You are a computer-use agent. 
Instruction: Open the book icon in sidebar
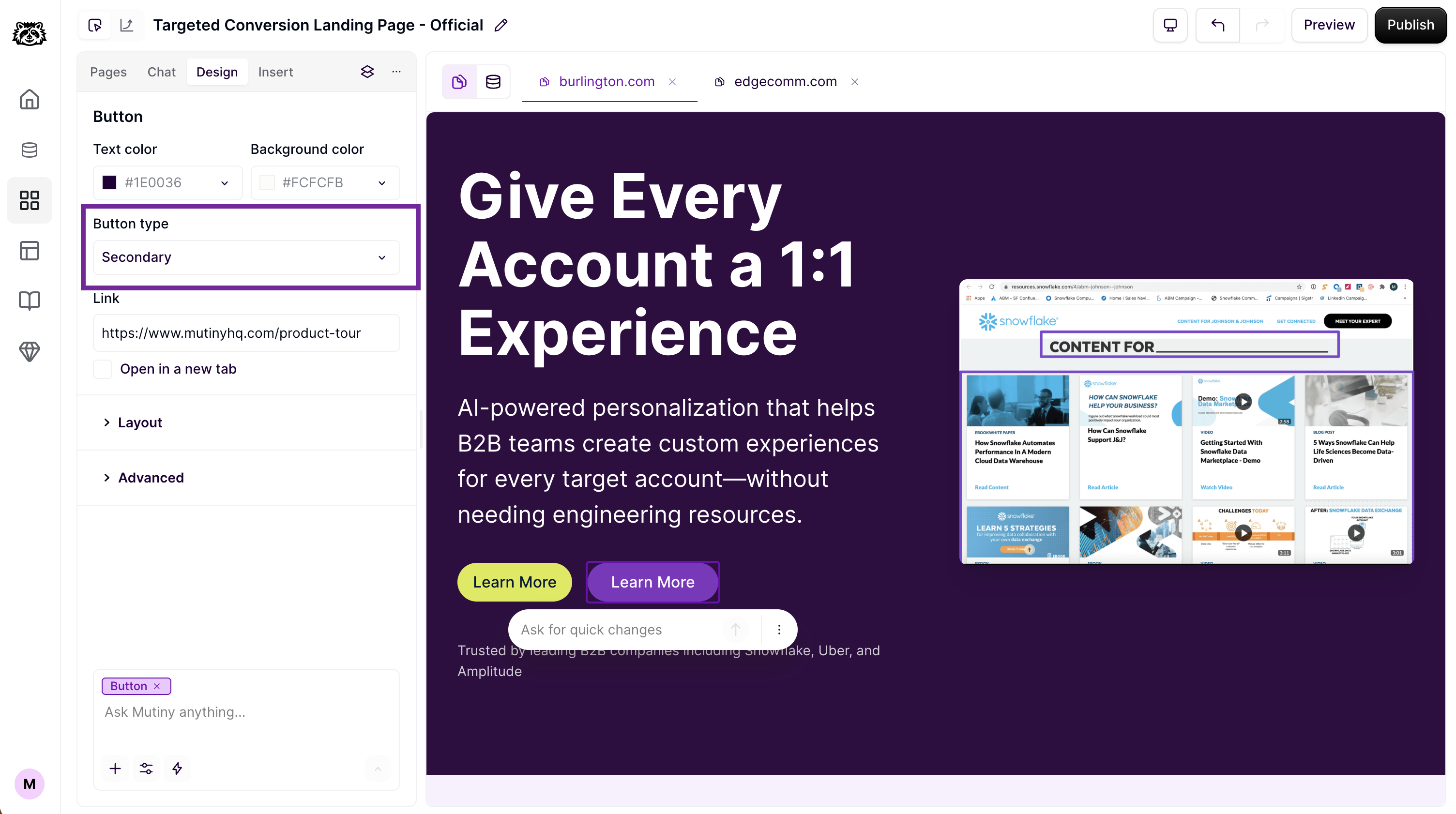[30, 300]
